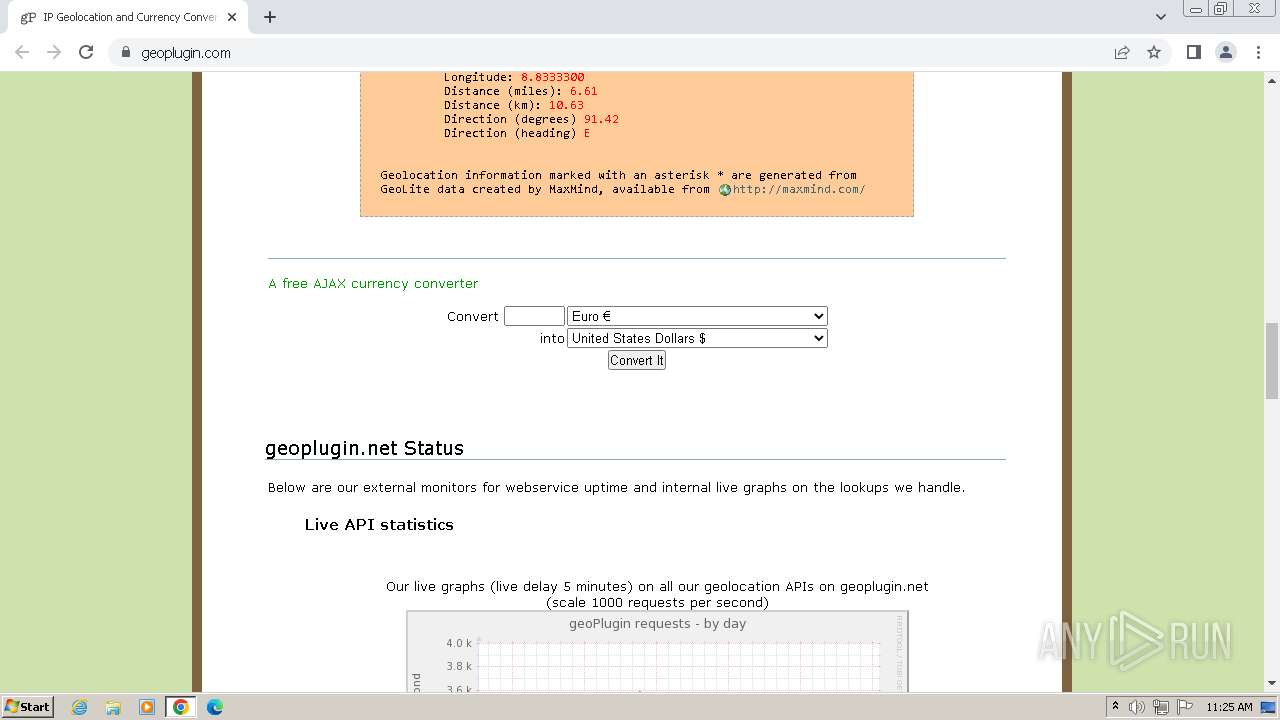The height and width of the screenshot is (720, 1280).
Task: Click the Direction (degrees) 91.42 value
Action: [x=601, y=119]
